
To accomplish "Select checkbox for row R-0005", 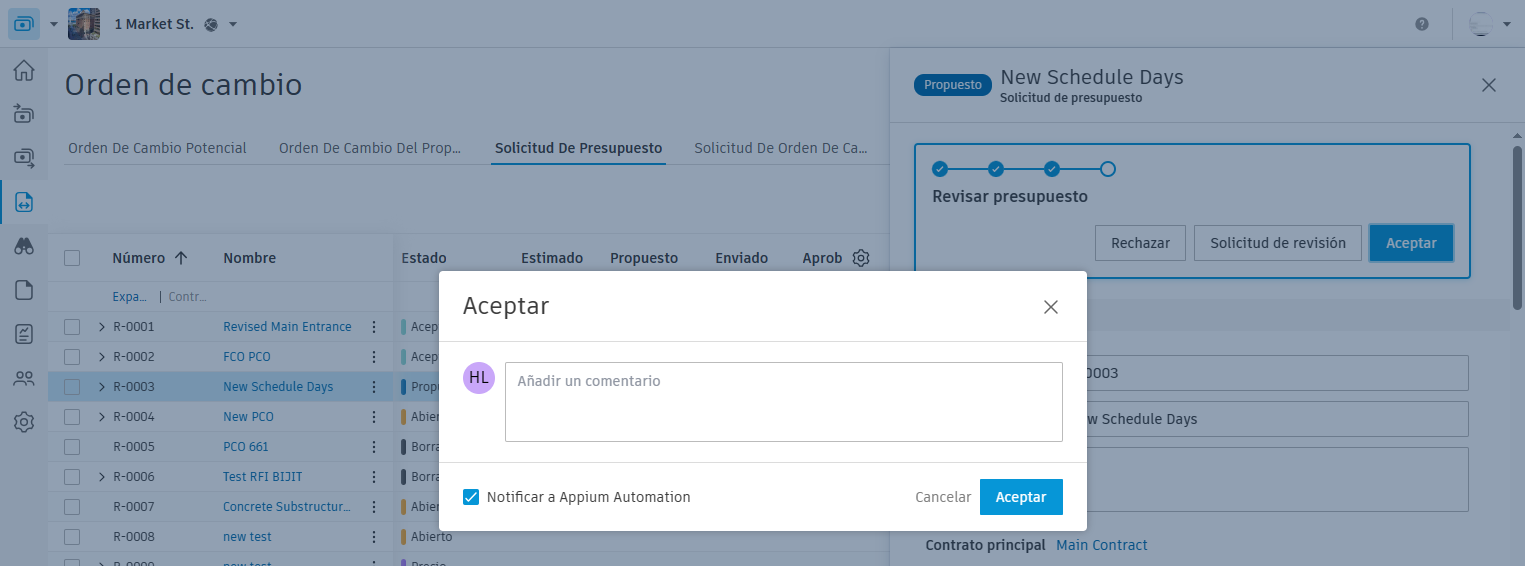I will tap(72, 447).
